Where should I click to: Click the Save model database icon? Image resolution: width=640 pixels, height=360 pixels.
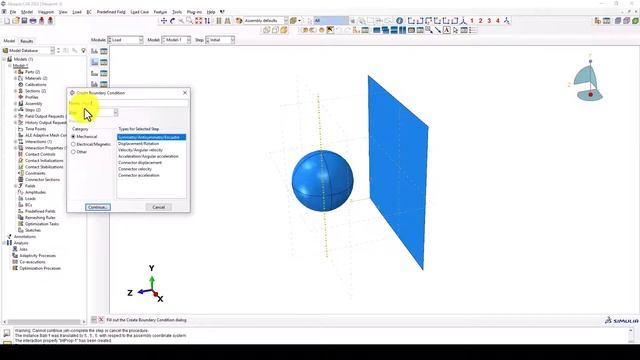coord(24,21)
